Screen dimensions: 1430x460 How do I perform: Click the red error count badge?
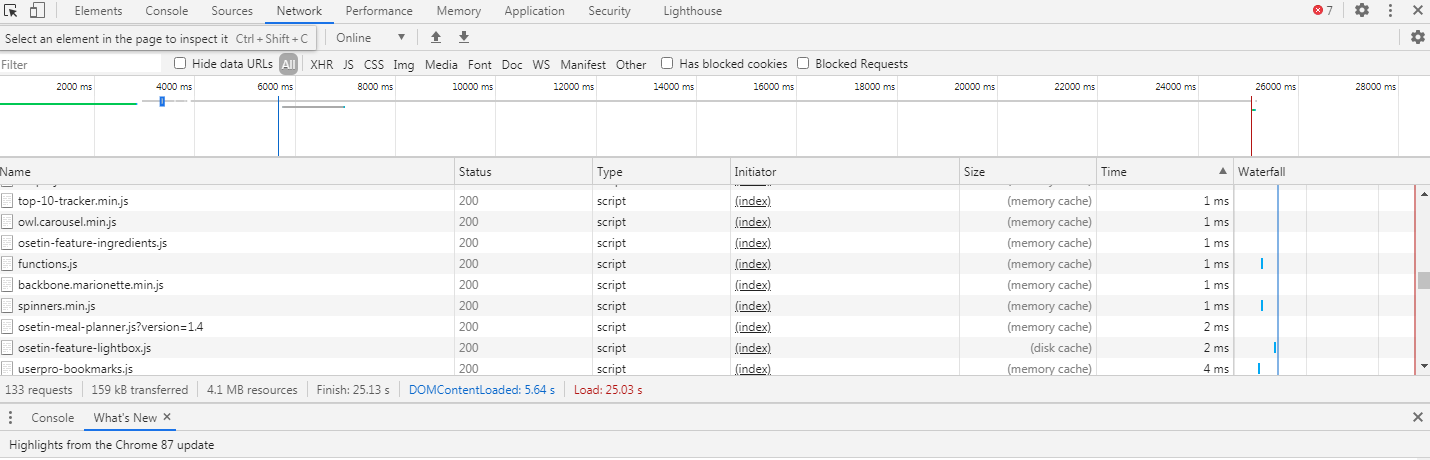pos(1323,11)
